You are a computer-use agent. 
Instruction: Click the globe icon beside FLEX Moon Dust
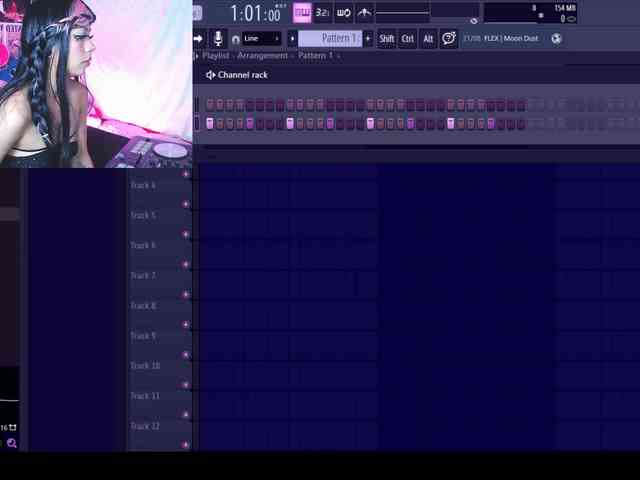tap(556, 39)
